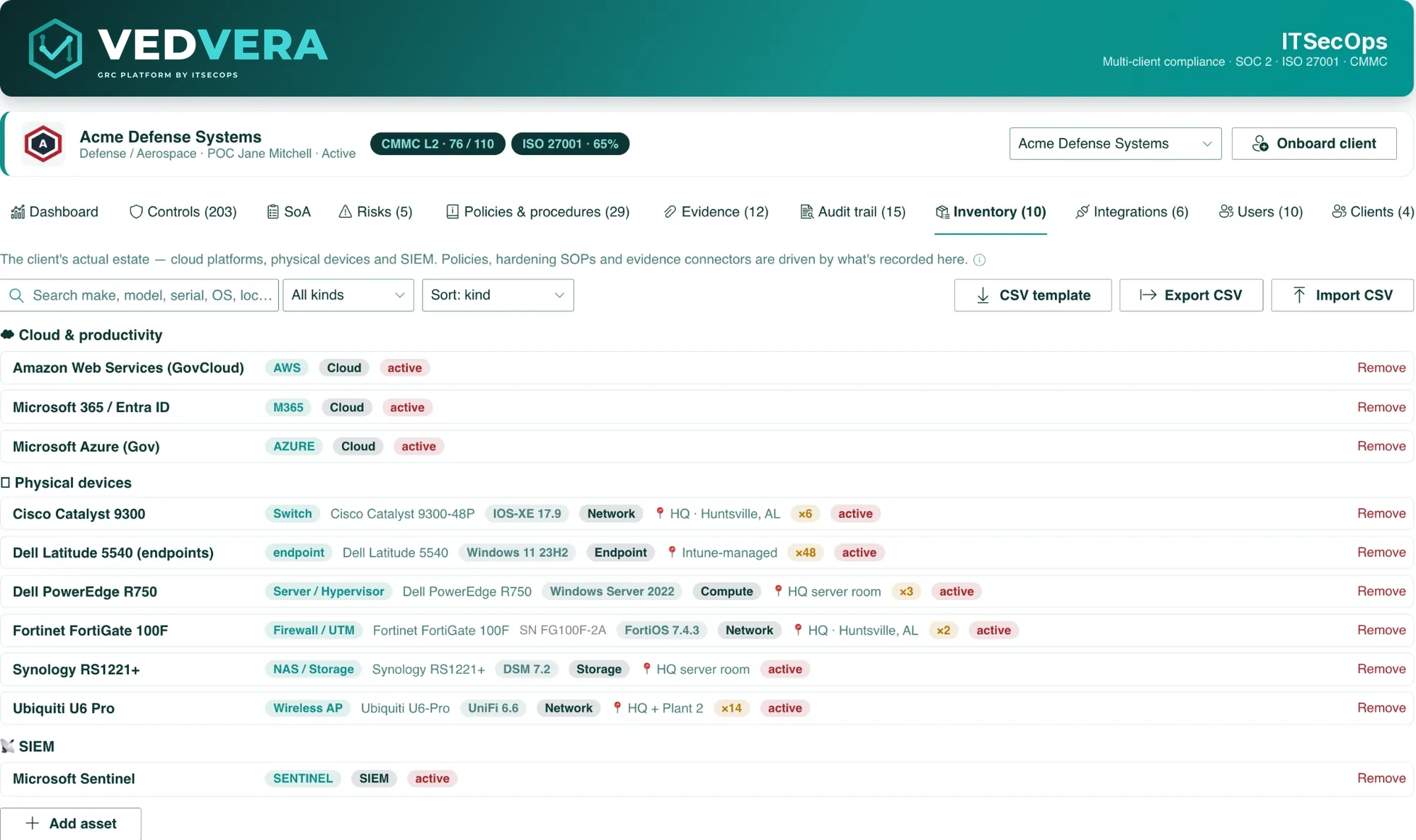Open the Controls (203) tab
This screenshot has width=1416, height=840.
[183, 212]
